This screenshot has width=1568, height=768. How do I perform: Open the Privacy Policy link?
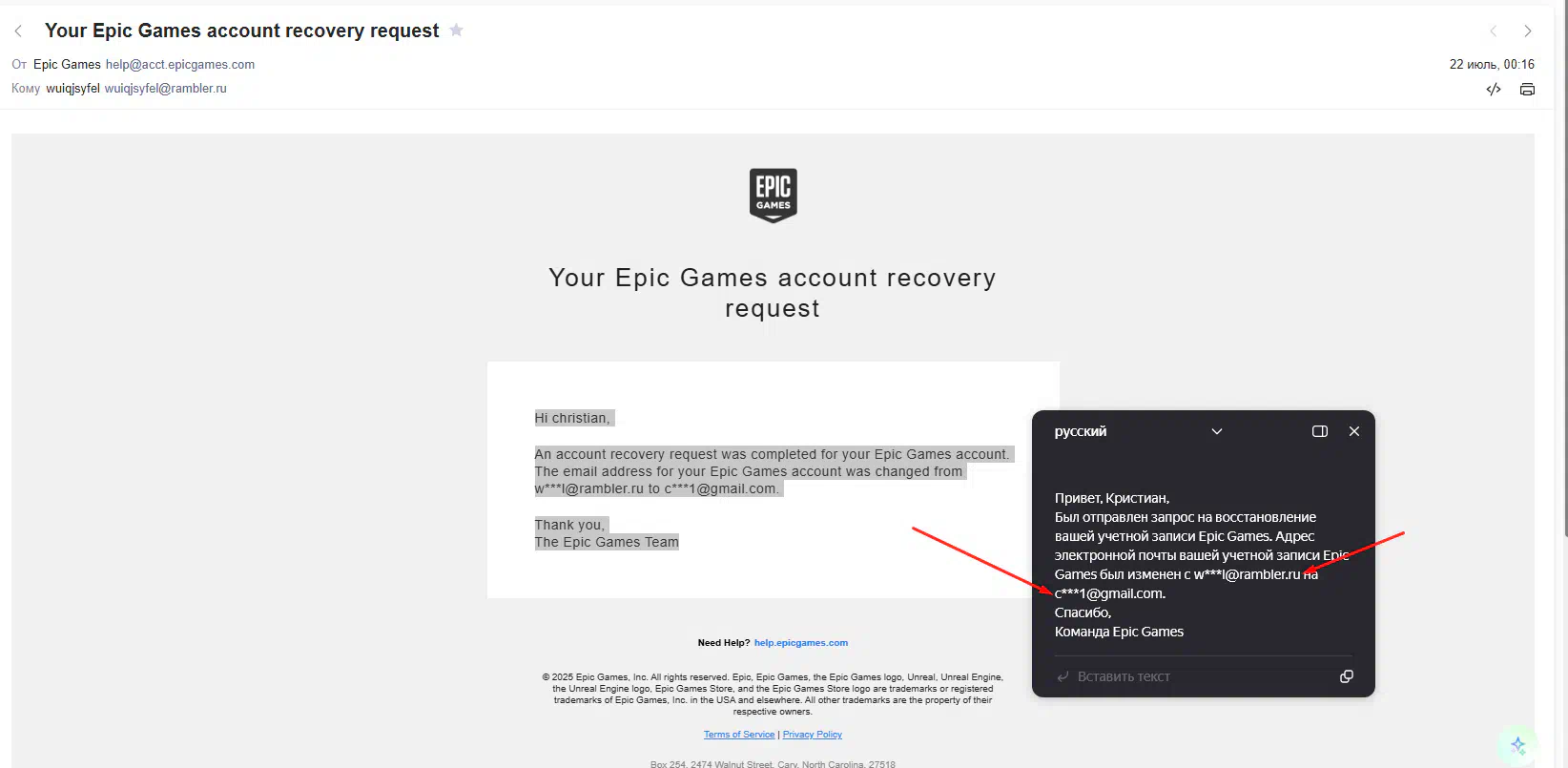click(x=813, y=735)
